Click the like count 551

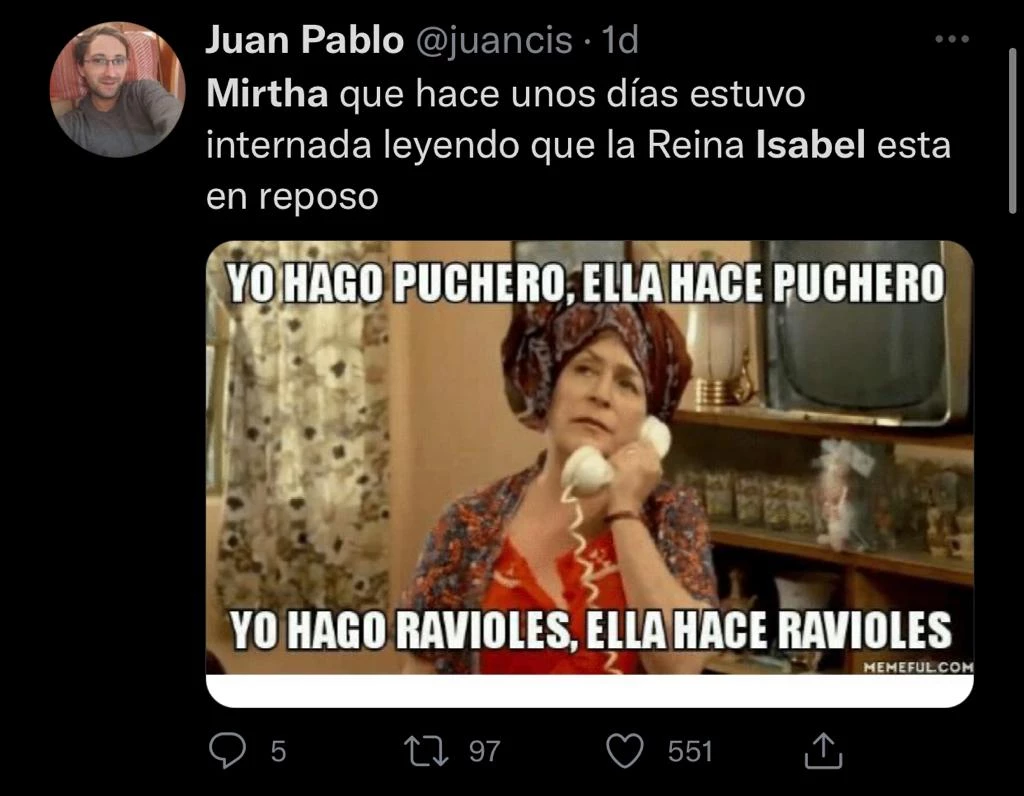690,752
